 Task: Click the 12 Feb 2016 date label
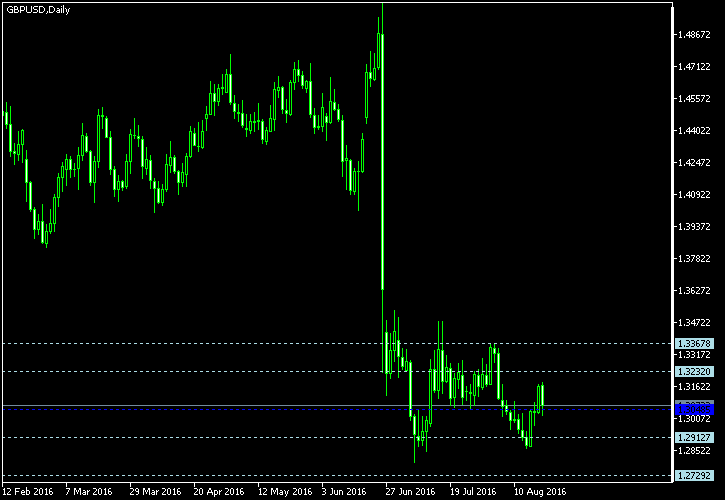pos(27,491)
